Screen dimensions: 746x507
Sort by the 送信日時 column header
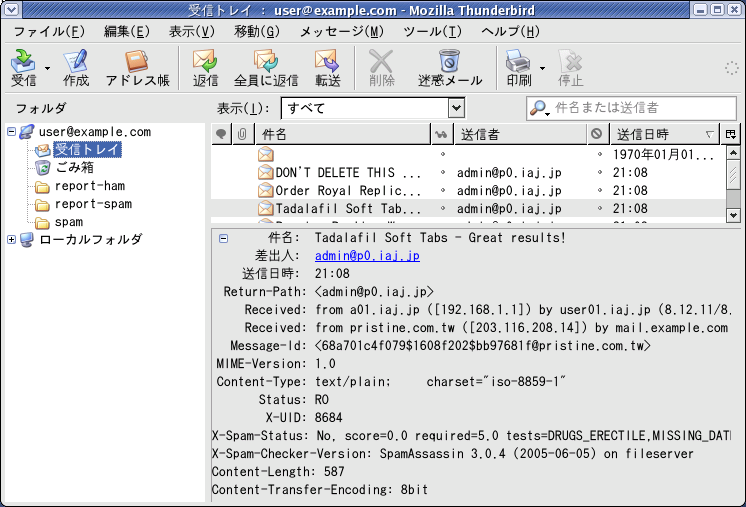pos(664,134)
